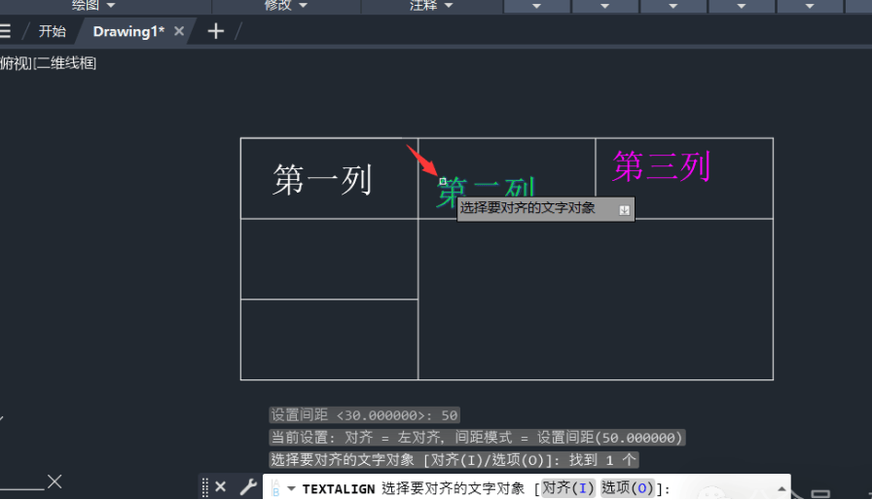Open command line customize wrench
Image resolution: width=872 pixels, height=500 pixels.
pyautogui.click(x=248, y=487)
